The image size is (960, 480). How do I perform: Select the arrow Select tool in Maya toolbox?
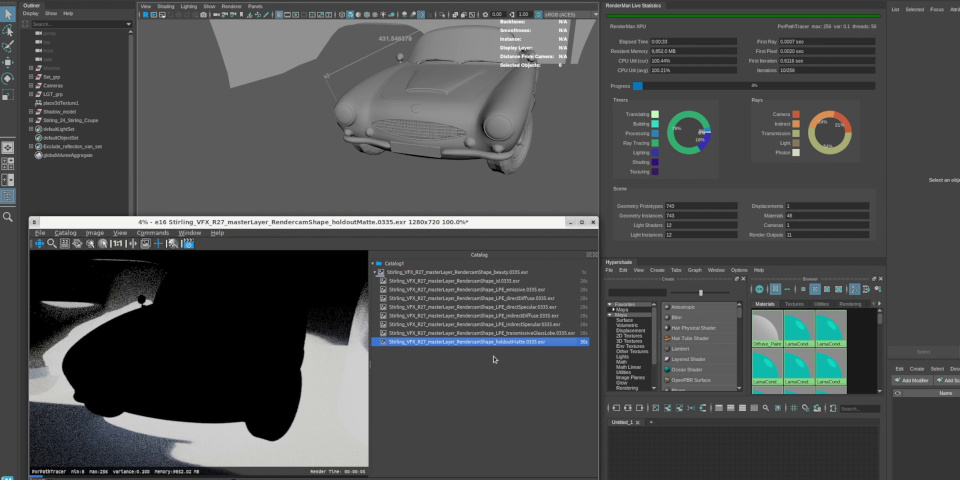click(8, 13)
